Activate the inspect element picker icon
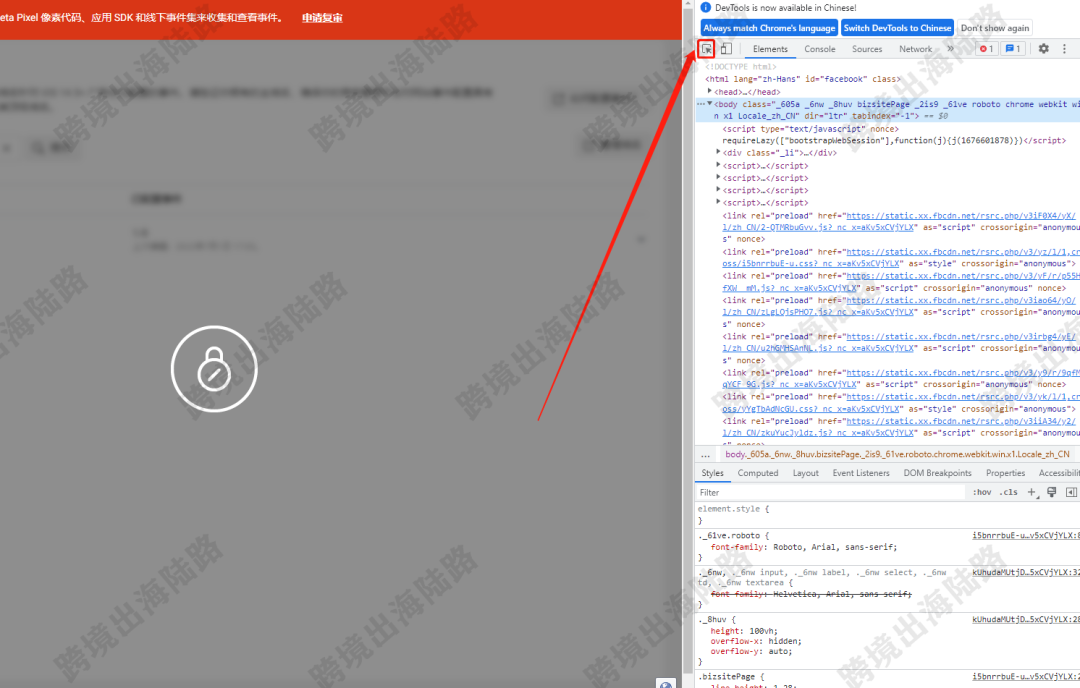The height and width of the screenshot is (688, 1080). 707,49
